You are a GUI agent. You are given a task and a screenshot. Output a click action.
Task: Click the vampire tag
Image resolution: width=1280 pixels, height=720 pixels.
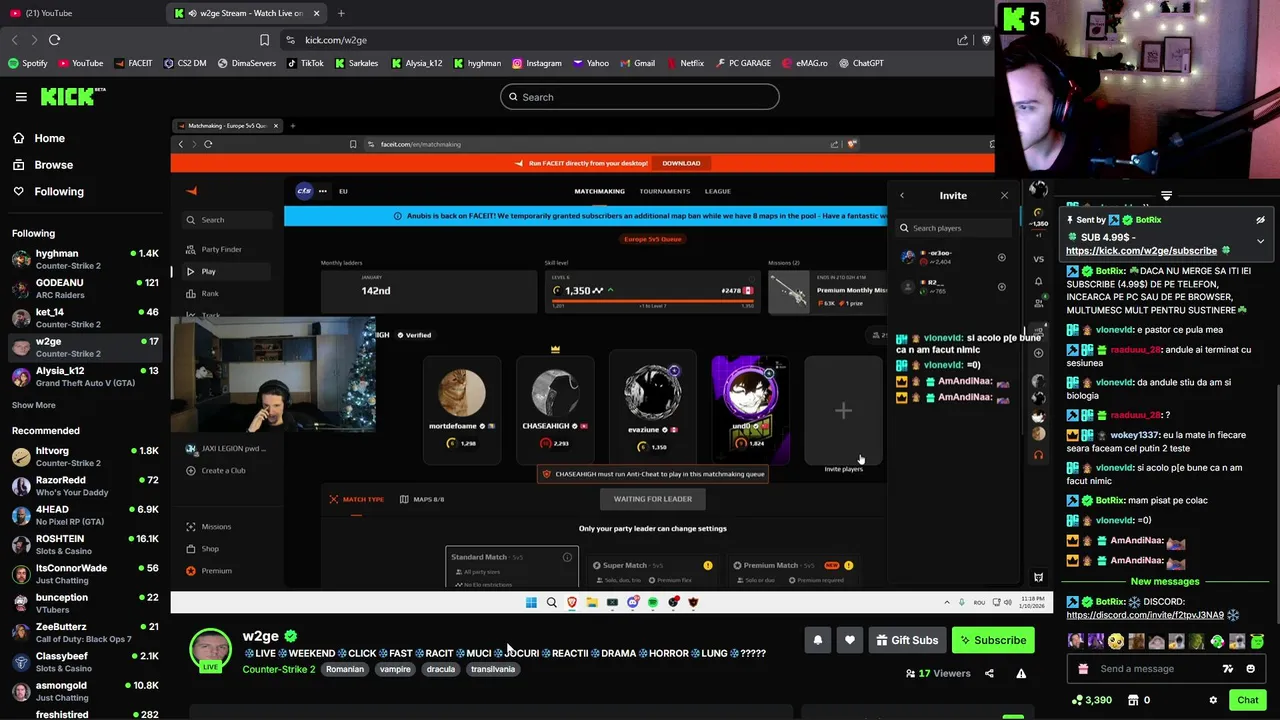point(395,669)
